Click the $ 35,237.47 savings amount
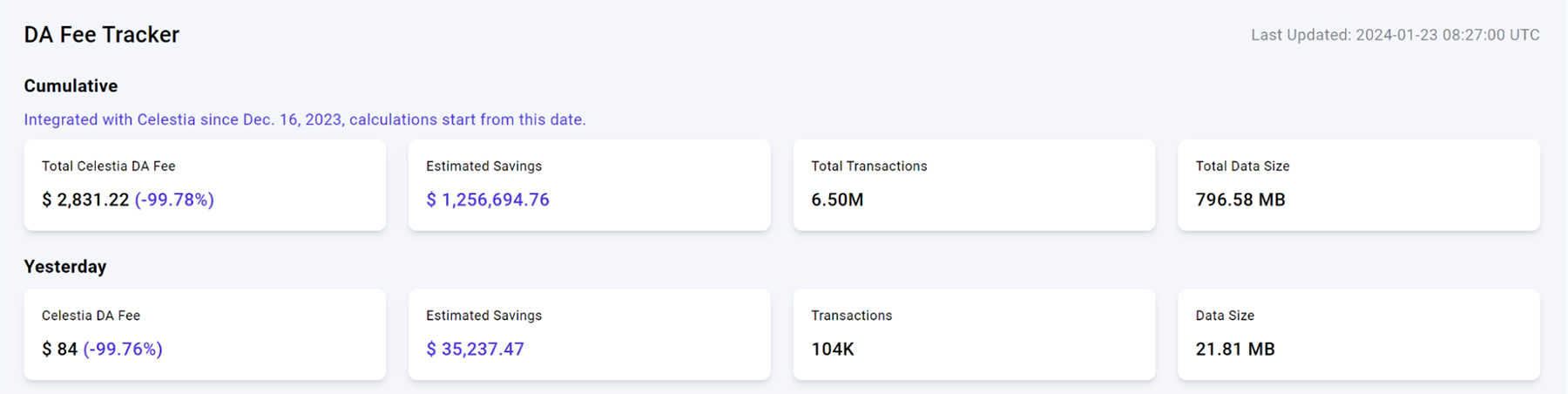 (x=475, y=350)
